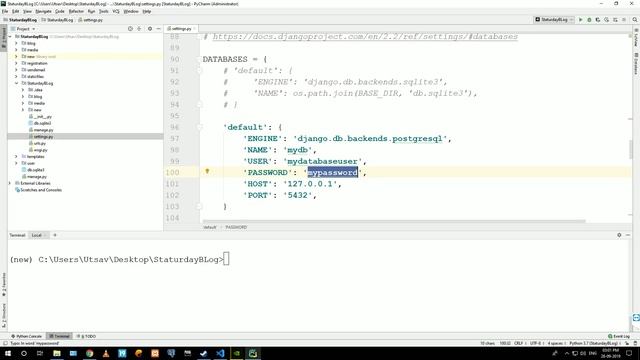Expand the top-level blog folder
This screenshot has height=360, width=640.
[16, 43]
